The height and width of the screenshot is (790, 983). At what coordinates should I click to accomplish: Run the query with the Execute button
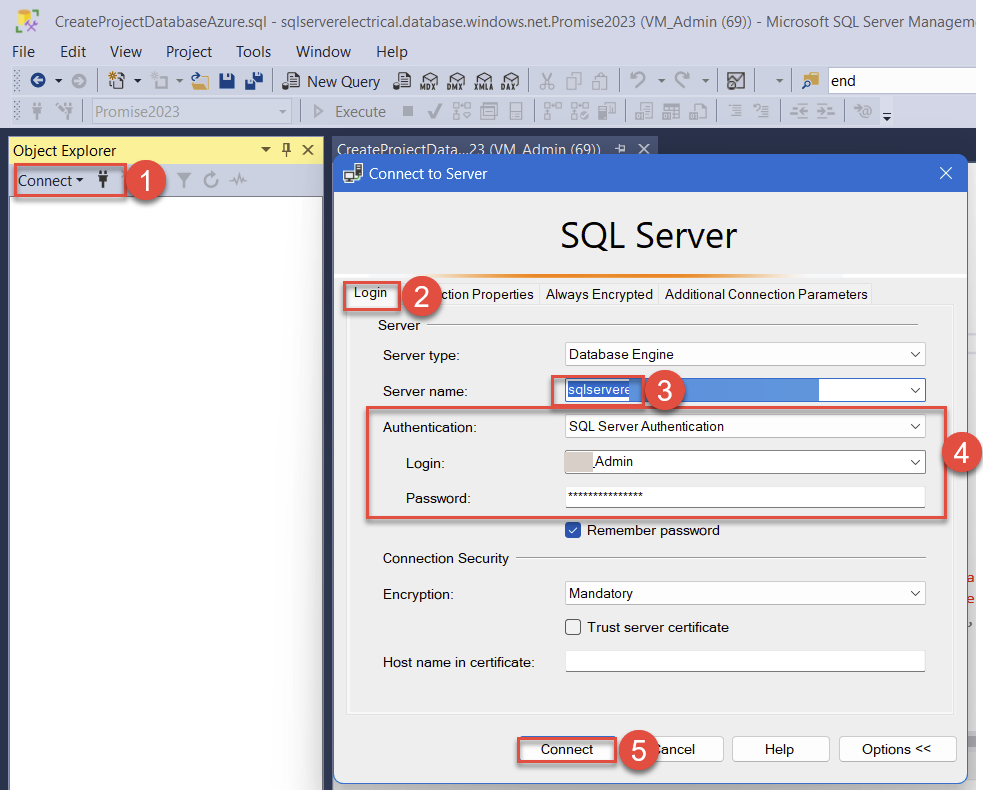coord(349,112)
